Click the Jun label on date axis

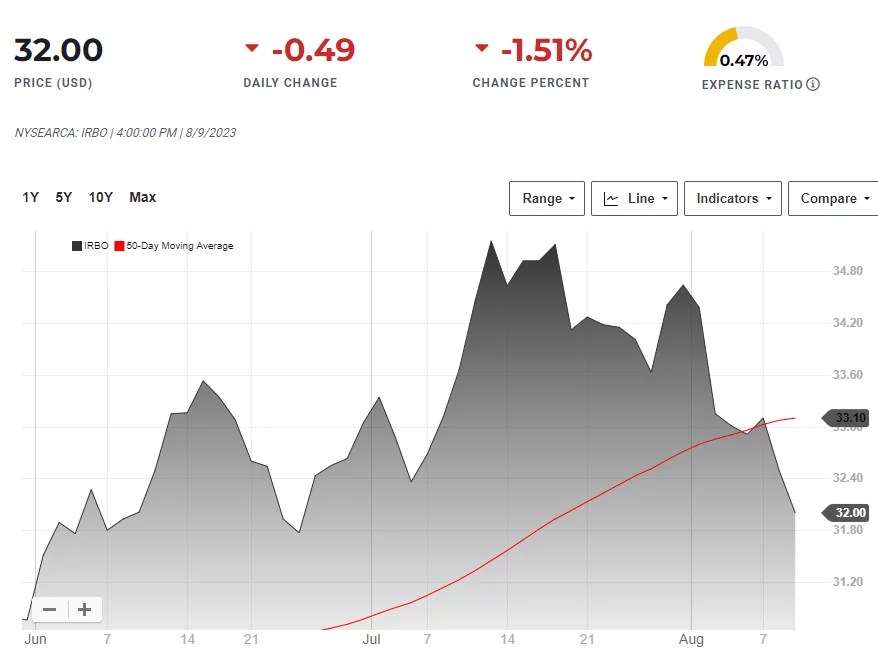pos(35,639)
